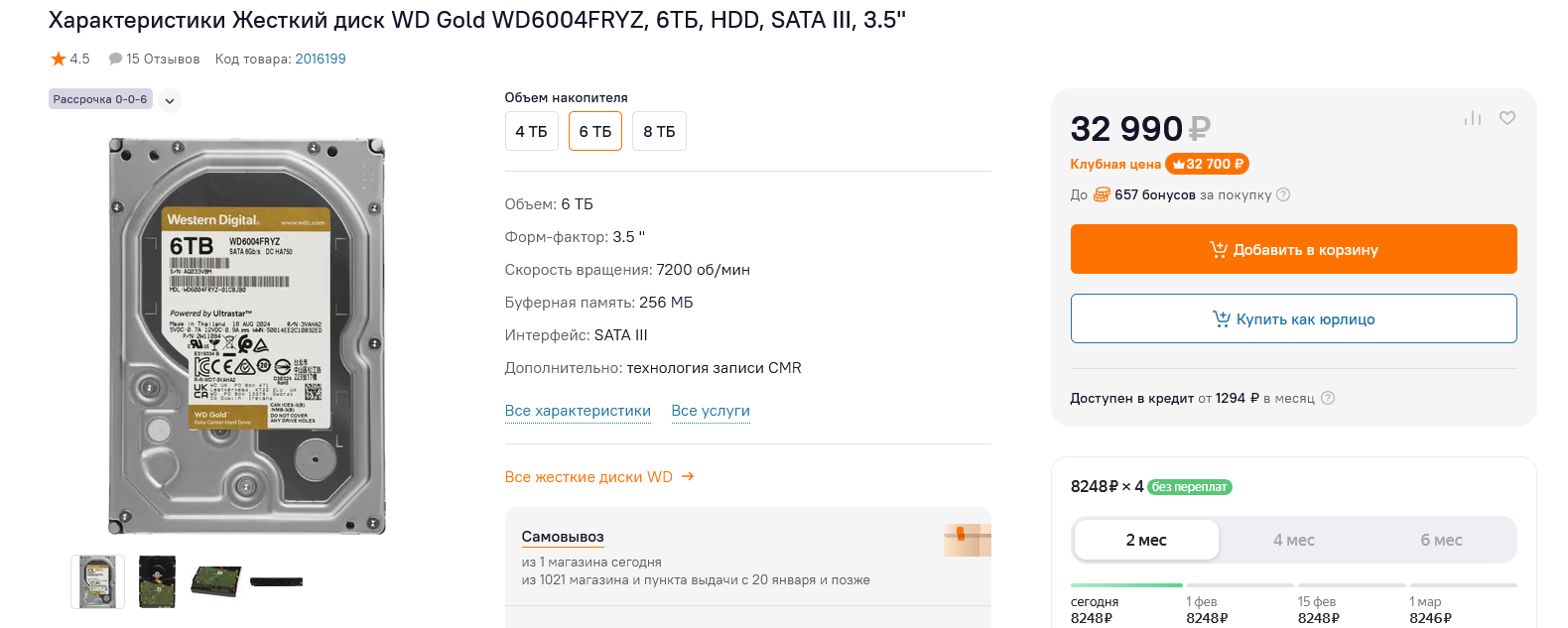Viewport: 1568px width, 628px height.
Task: Click the Купить как юрлицо button
Action: point(1293,318)
